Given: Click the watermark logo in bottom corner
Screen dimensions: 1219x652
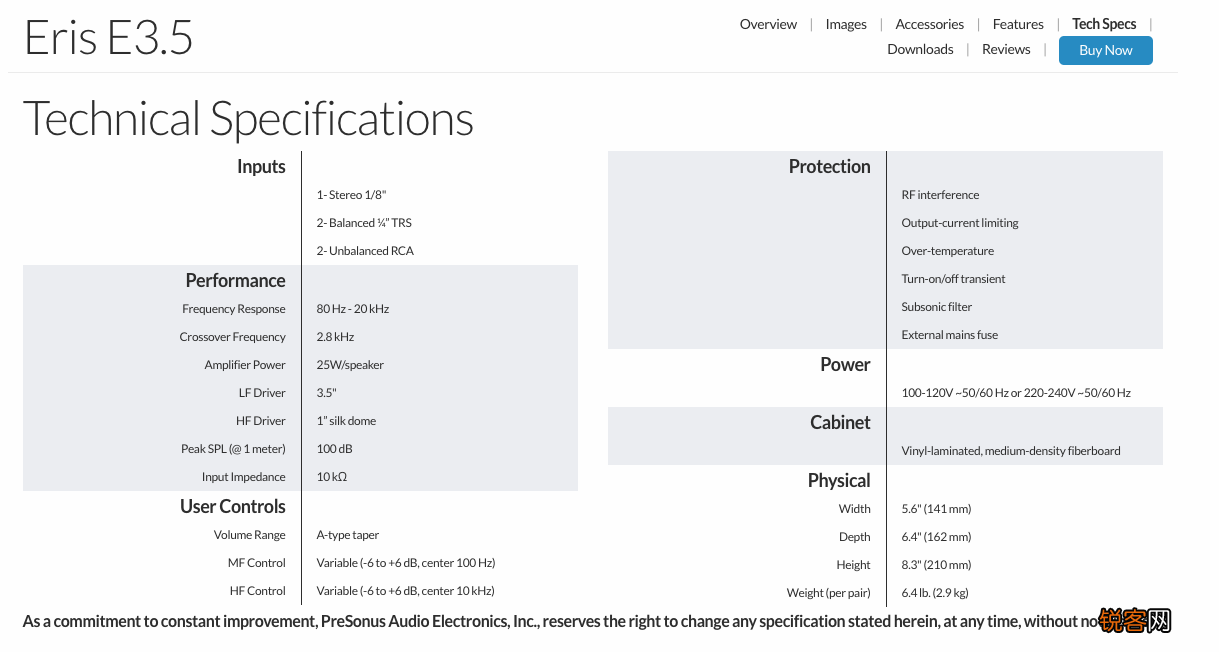Looking at the screenshot, I should click(1135, 621).
